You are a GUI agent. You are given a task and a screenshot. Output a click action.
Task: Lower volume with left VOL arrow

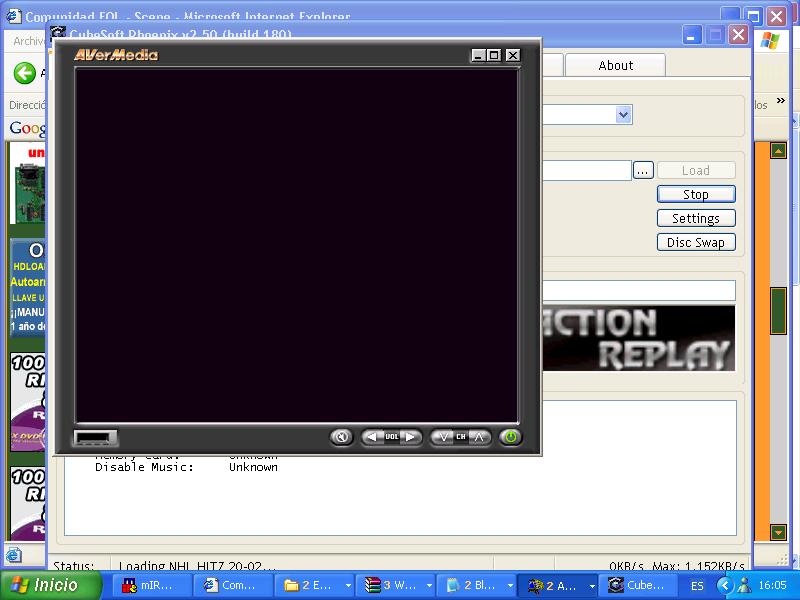click(372, 437)
